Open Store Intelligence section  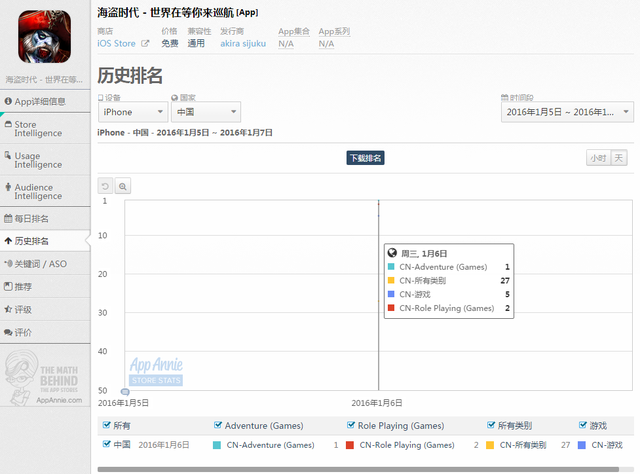pos(45,129)
